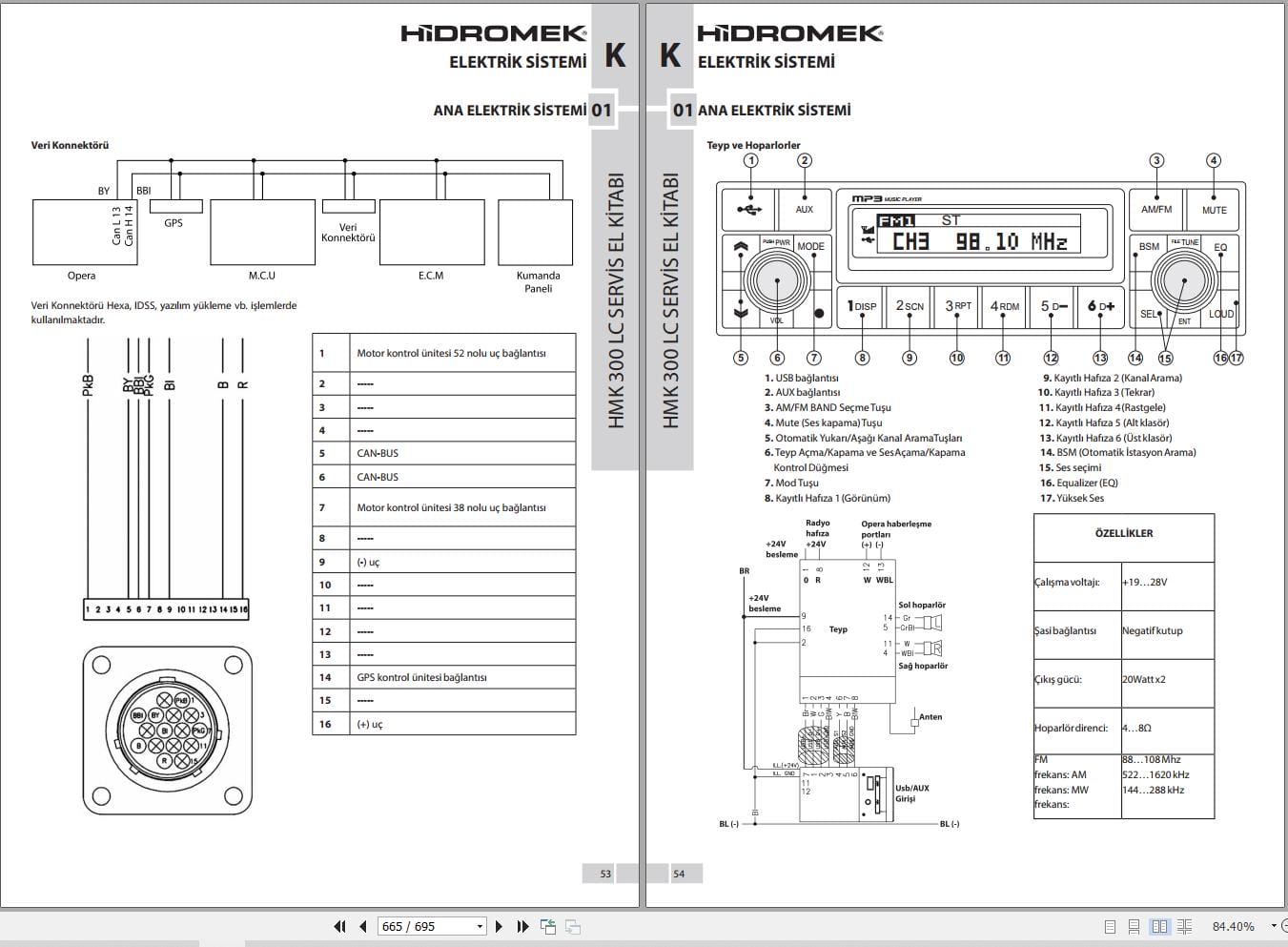The image size is (1288, 947).
Task: Navigate to the previous page
Action: (x=362, y=926)
